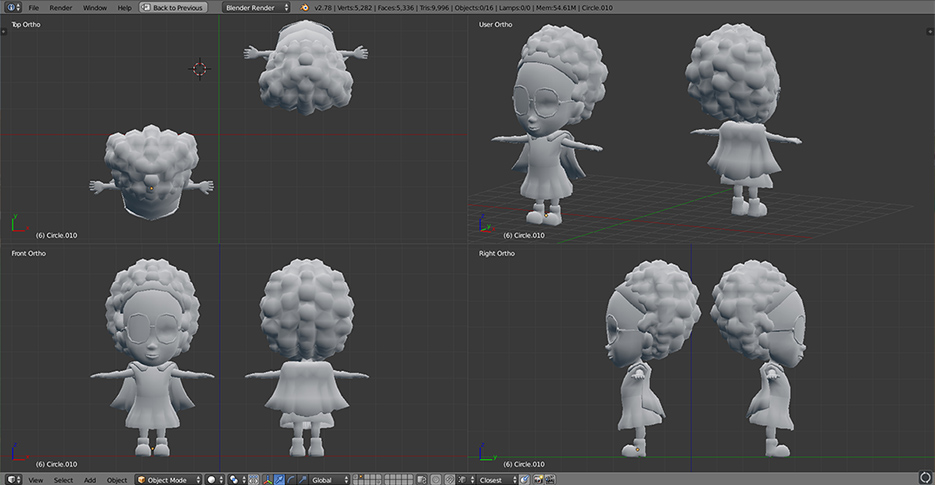
Task: Open the Object Mode dropdown
Action: (x=167, y=480)
